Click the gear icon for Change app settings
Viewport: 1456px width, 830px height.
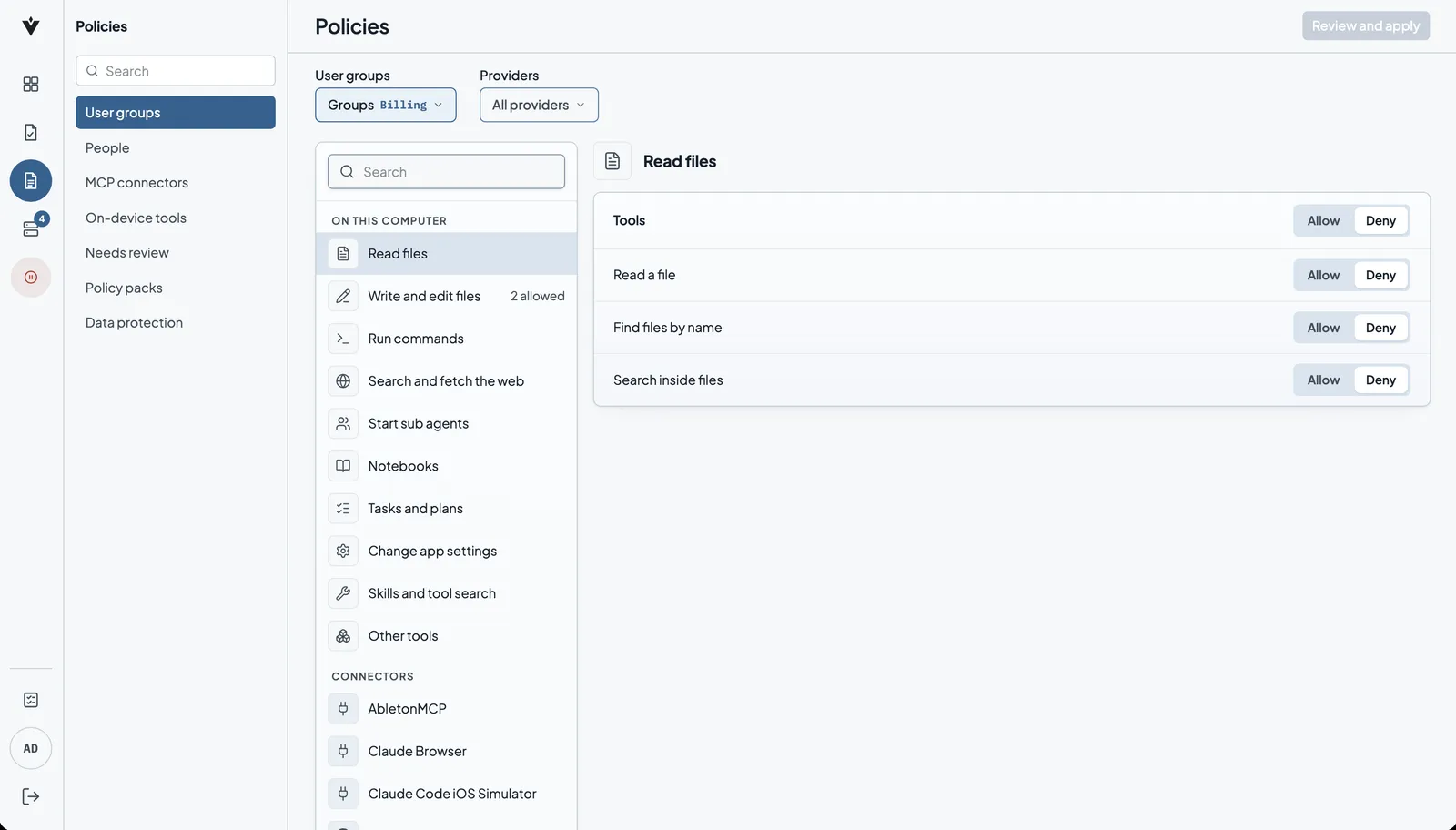pyautogui.click(x=343, y=551)
